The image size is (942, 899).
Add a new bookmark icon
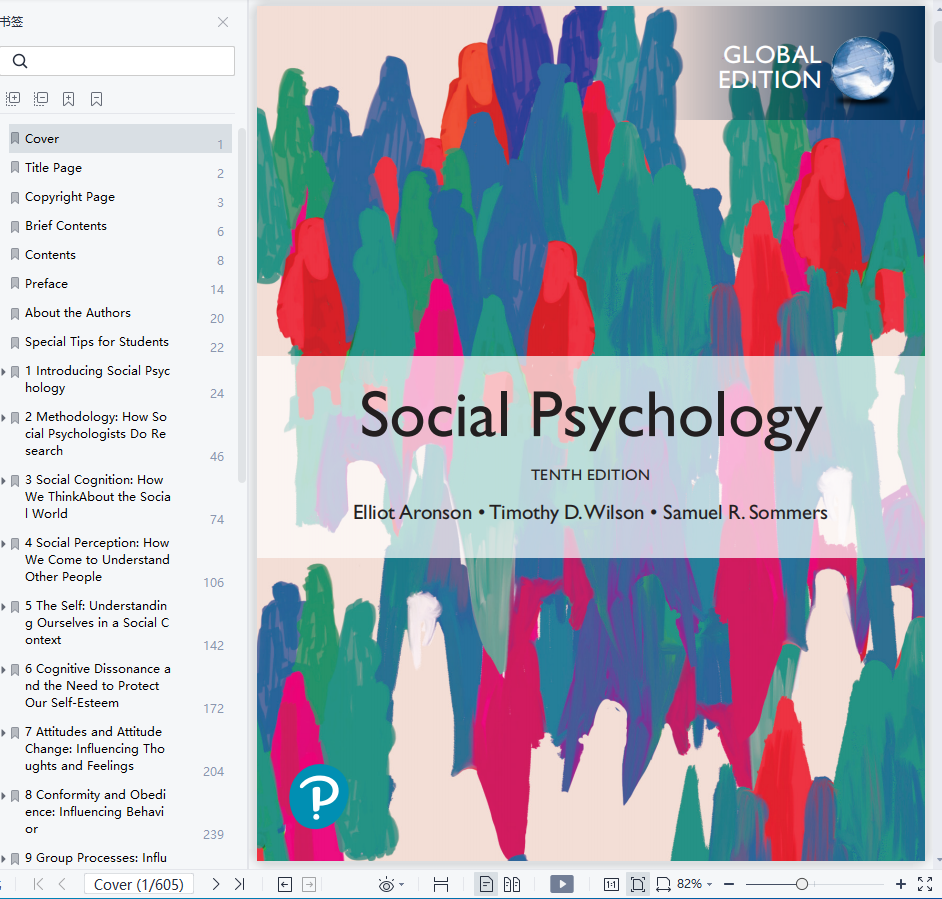click(68, 99)
